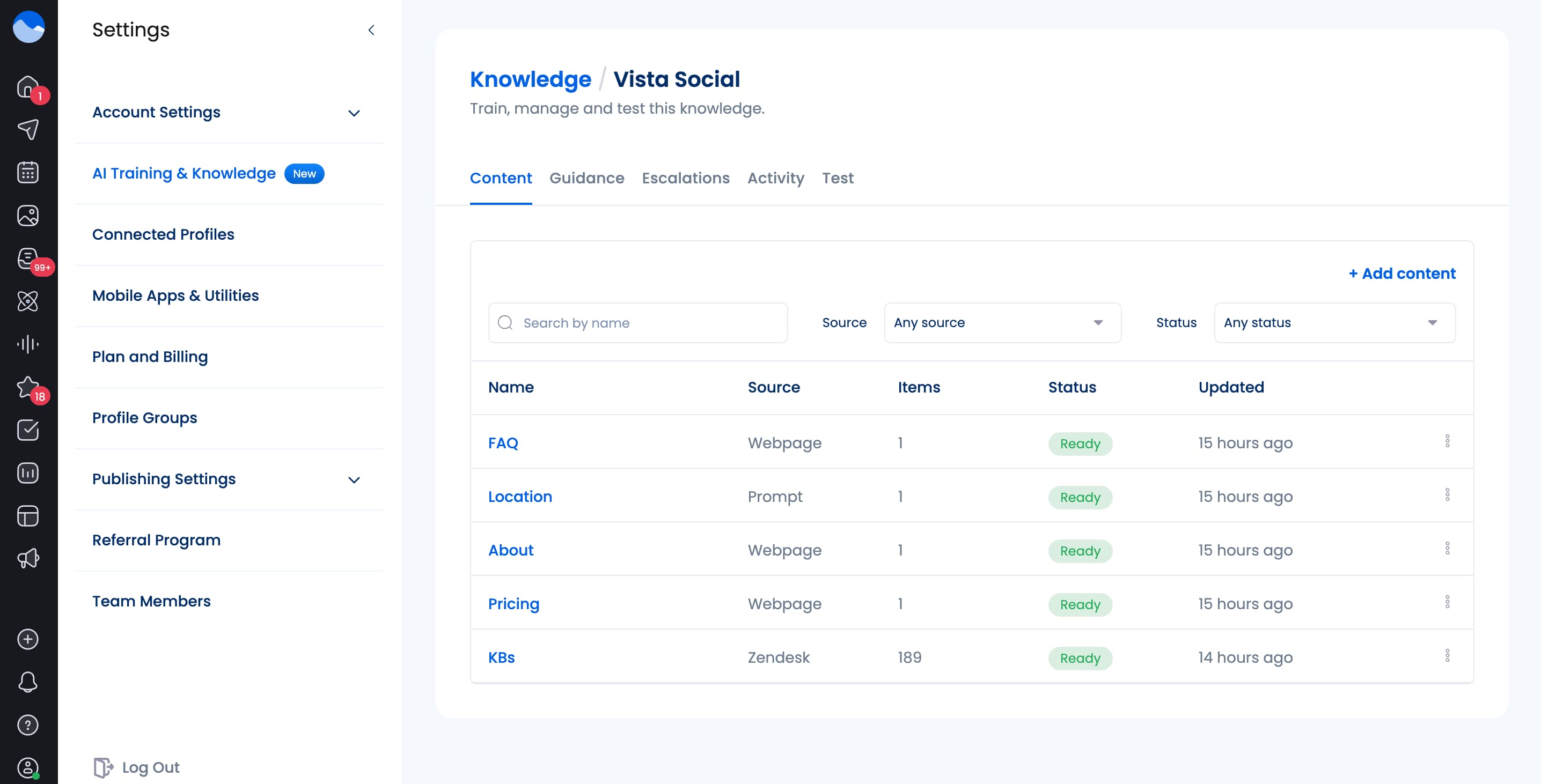Open the media library image icon
This screenshot has height=784, width=1541.
point(27,215)
